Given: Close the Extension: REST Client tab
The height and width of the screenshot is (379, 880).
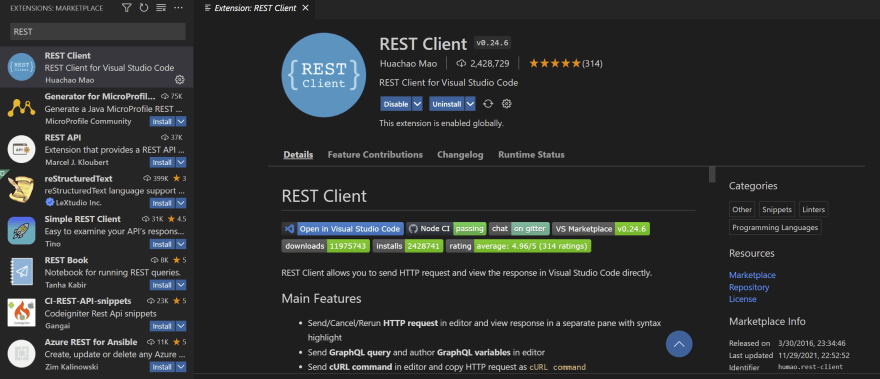Looking at the screenshot, I should coord(305,8).
